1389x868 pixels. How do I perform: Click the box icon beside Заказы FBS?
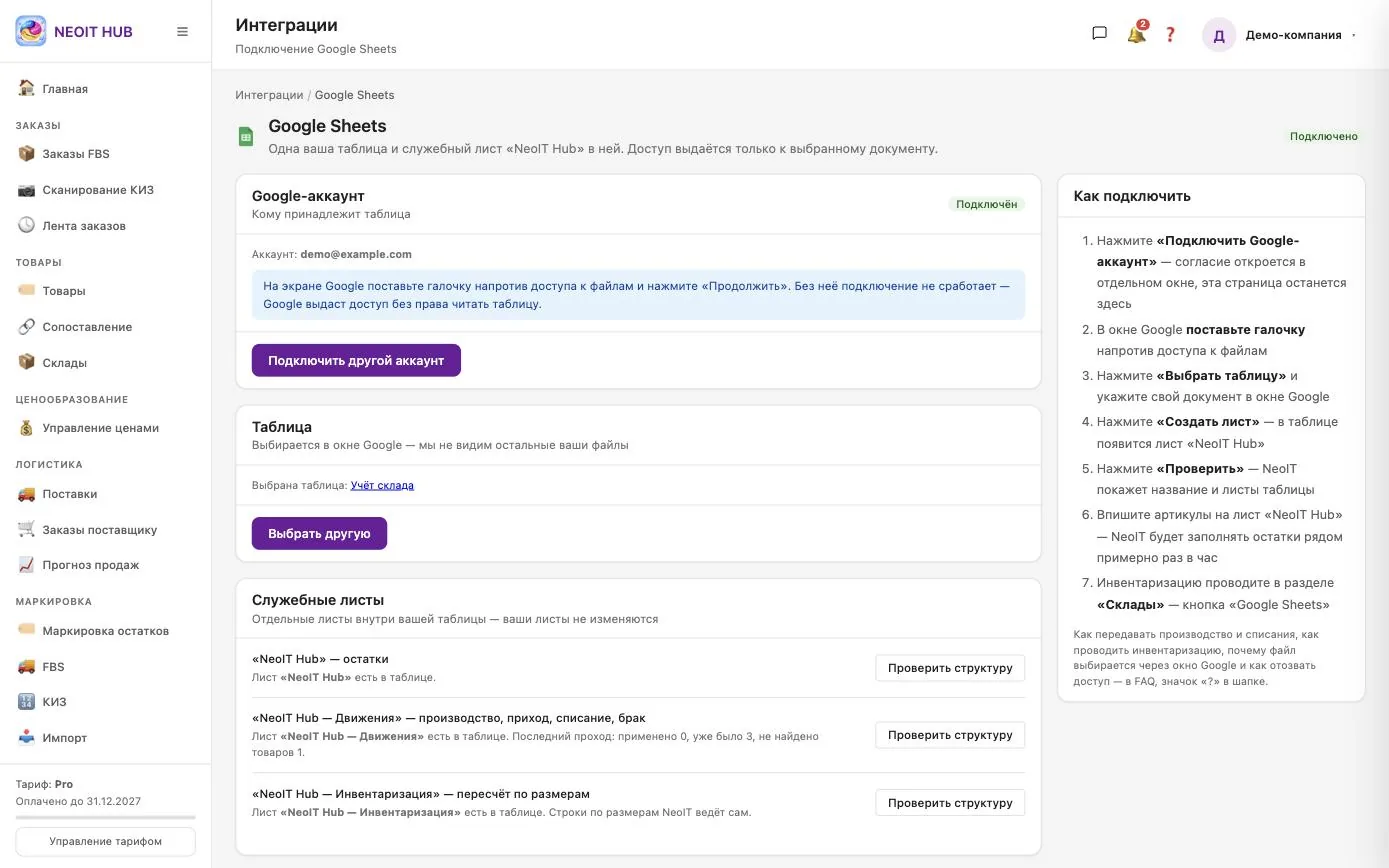(27, 153)
